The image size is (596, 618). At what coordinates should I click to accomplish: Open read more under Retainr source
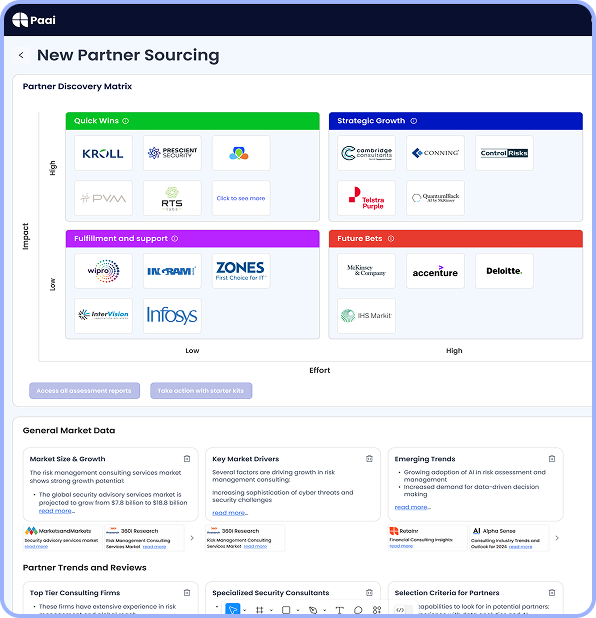401,546
